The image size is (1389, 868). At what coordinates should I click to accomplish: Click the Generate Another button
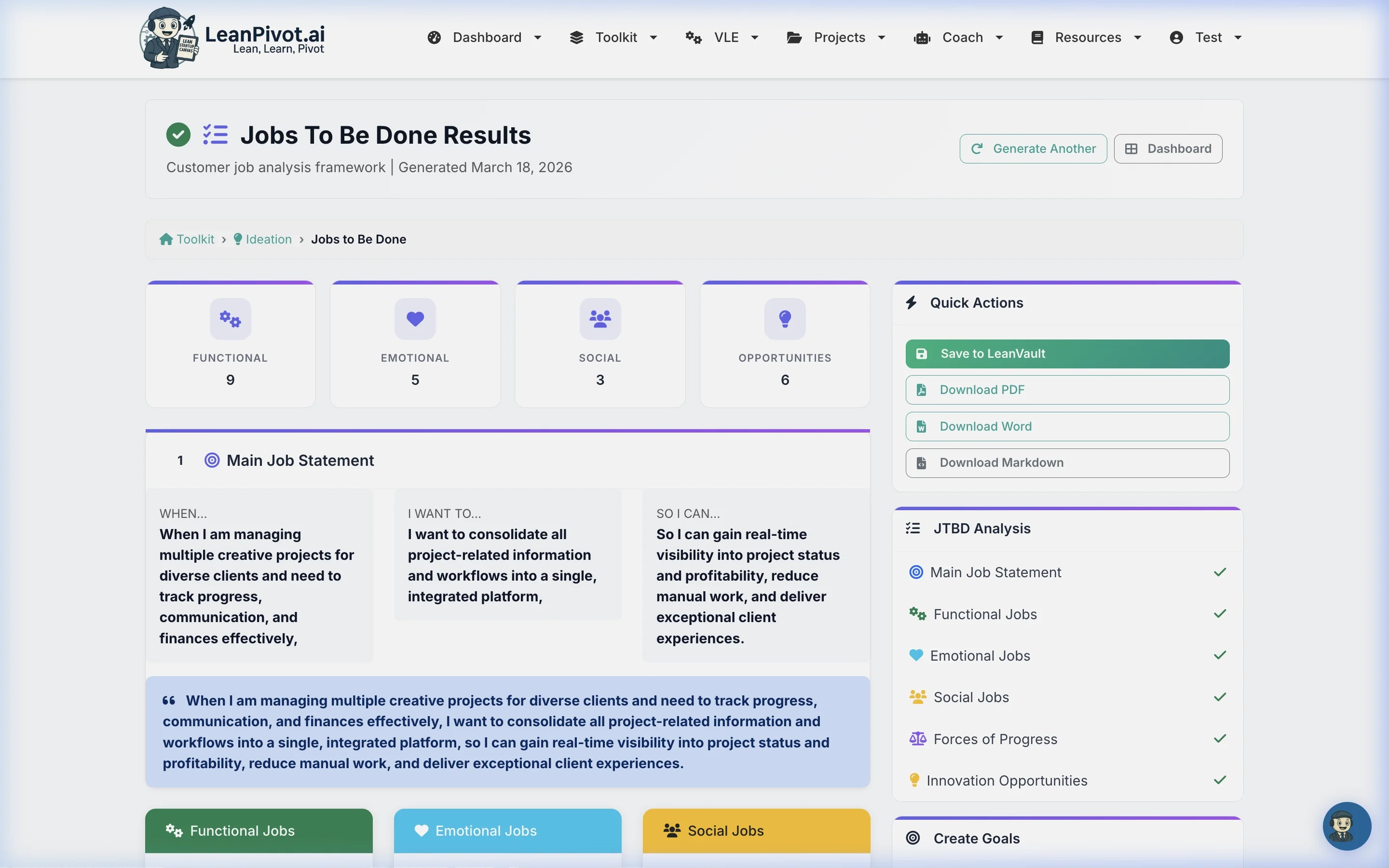point(1032,148)
